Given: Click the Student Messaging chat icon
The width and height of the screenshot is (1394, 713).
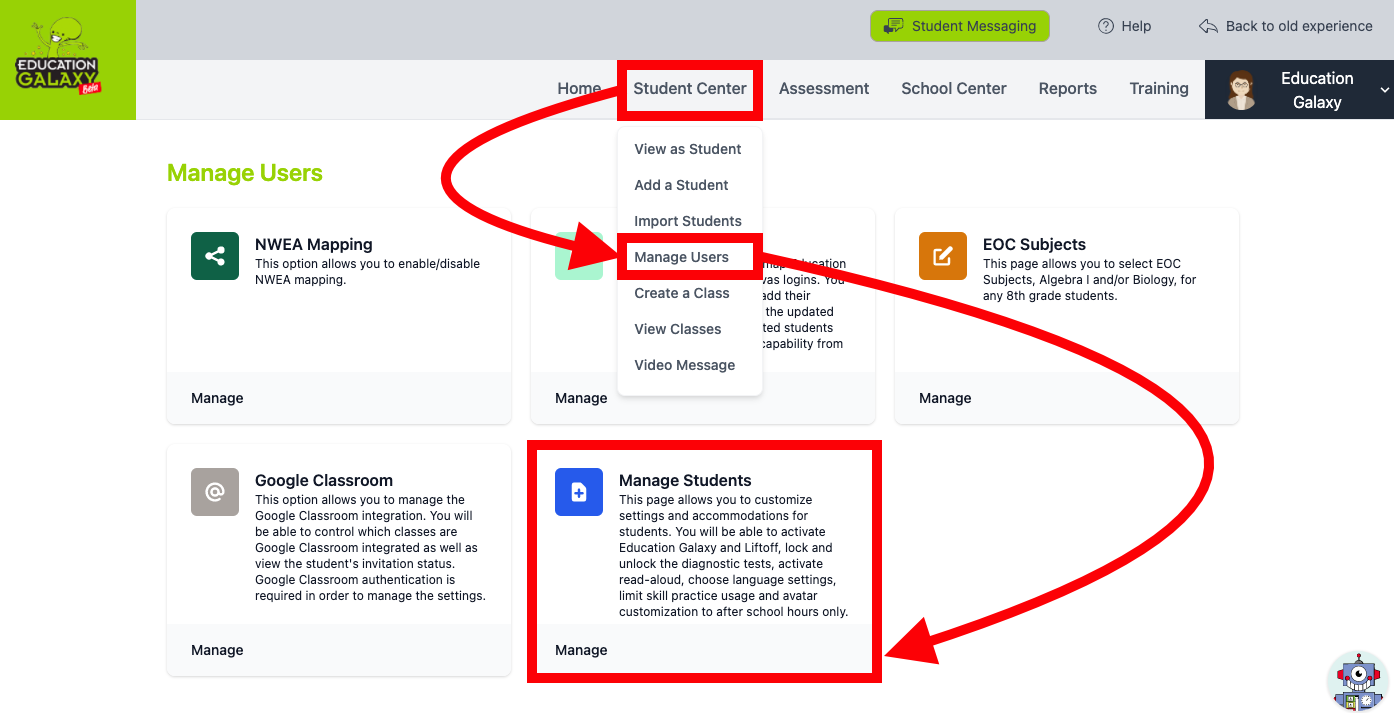Looking at the screenshot, I should click(x=894, y=26).
